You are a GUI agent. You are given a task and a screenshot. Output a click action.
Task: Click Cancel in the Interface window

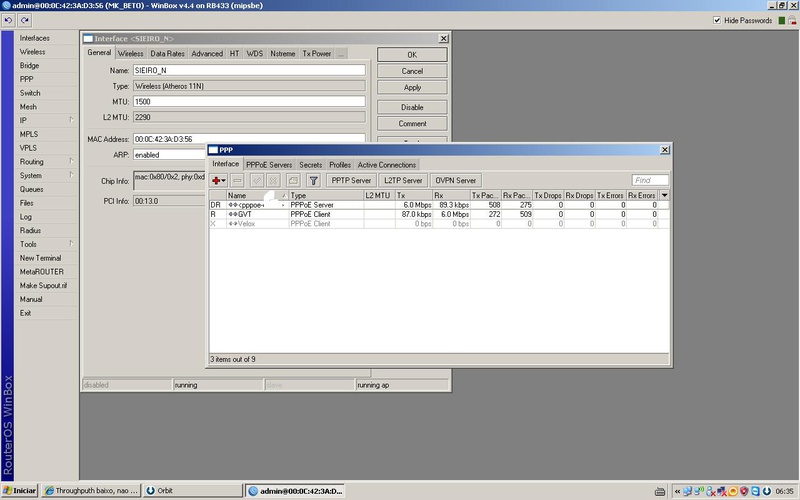[x=412, y=71]
